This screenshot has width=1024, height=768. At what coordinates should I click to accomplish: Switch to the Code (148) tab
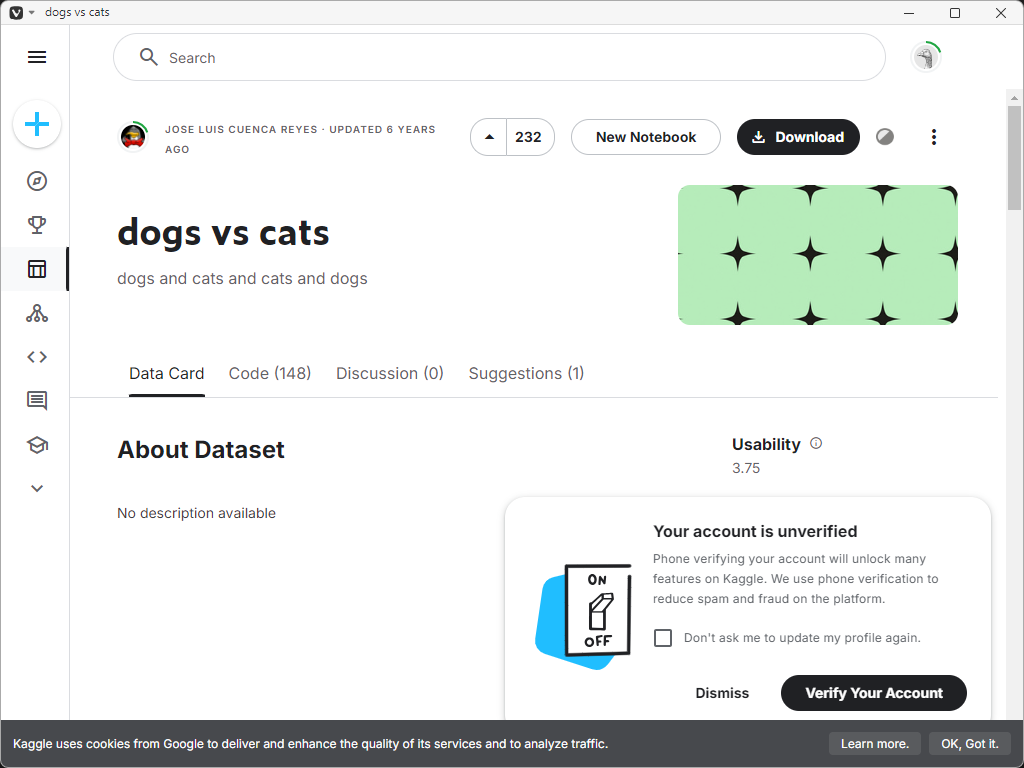tap(269, 373)
